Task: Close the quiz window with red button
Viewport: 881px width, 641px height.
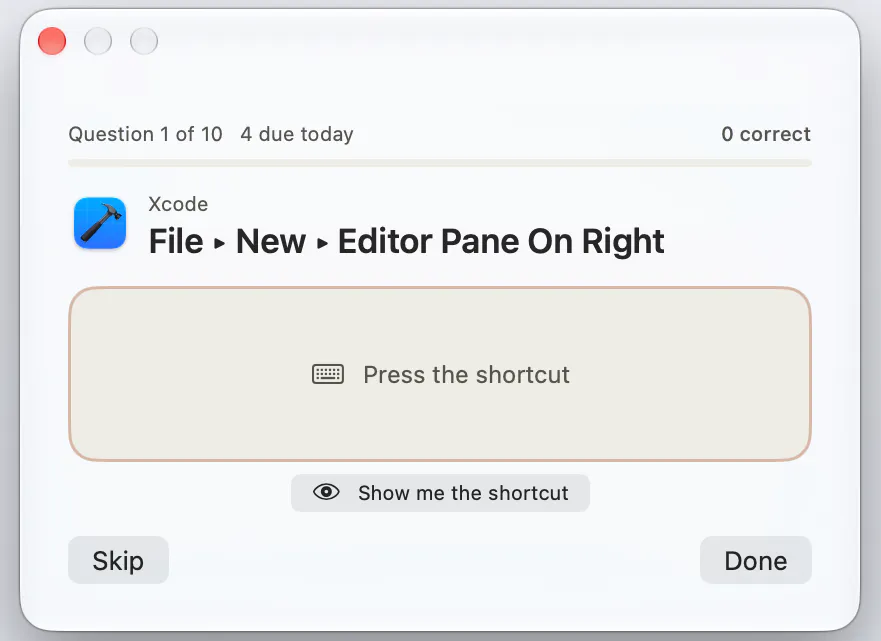Action: pyautogui.click(x=52, y=41)
